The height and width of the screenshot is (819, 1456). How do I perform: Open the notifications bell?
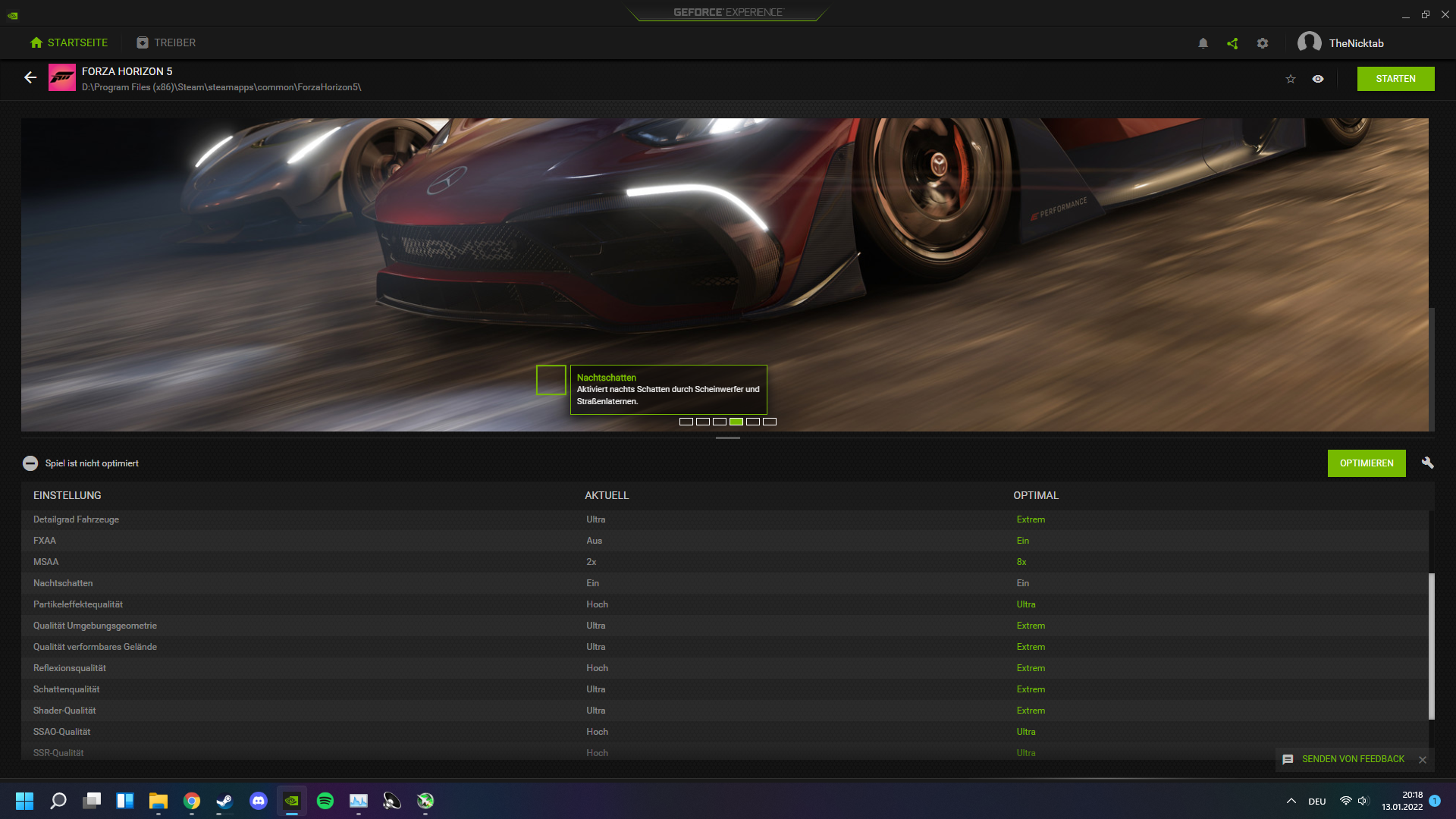click(1203, 43)
